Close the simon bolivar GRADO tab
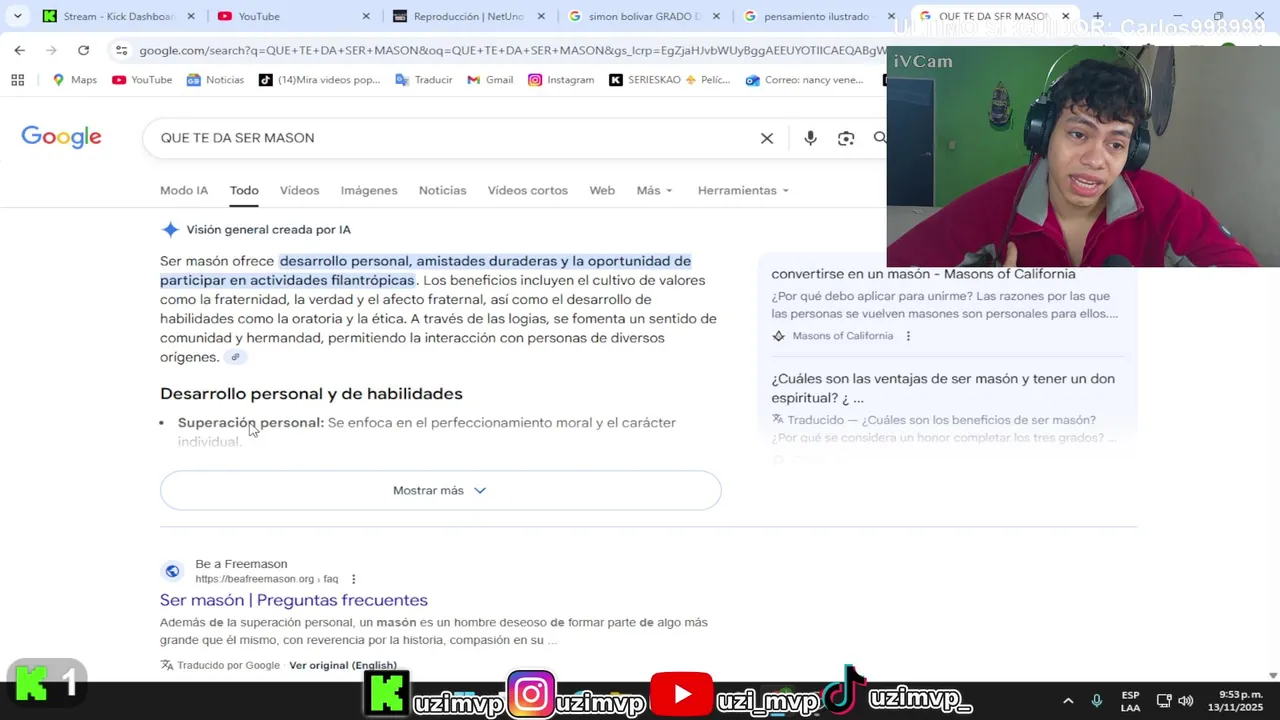The image size is (1280, 720). pyautogui.click(x=717, y=16)
